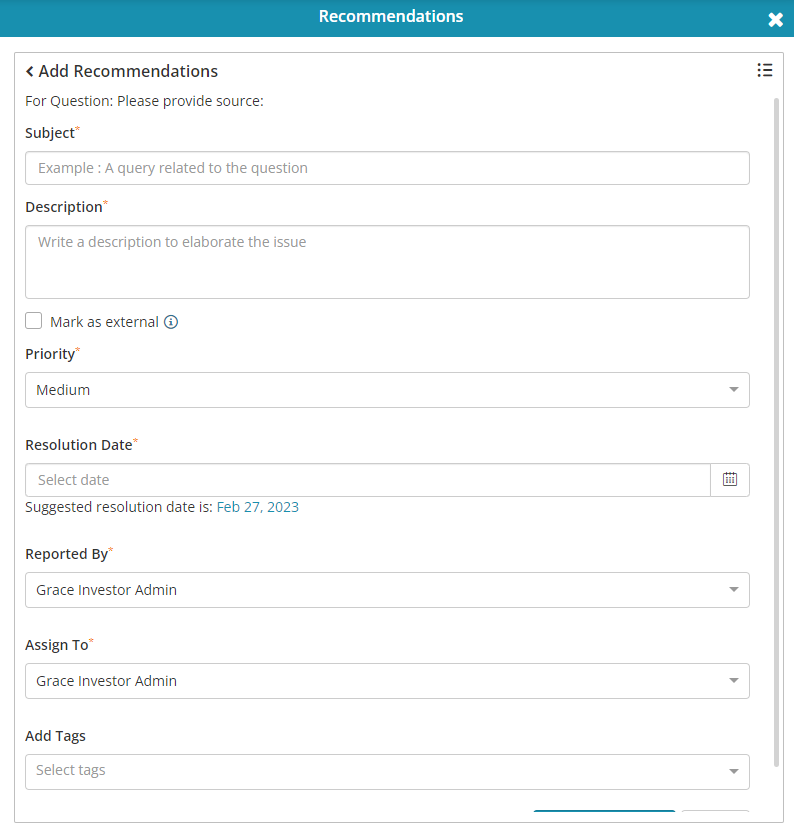Apply the suggested date Feb 27, 2023

(x=258, y=507)
